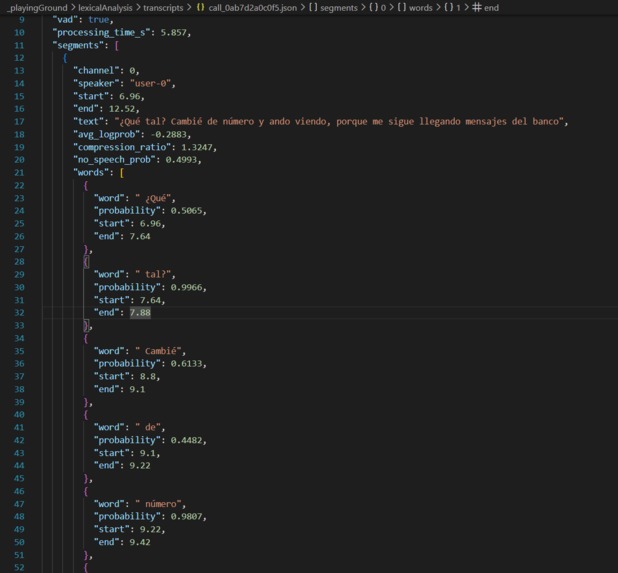Click the call_0ab7d2a0c0f5.json file breadcrumb

tap(247, 7)
